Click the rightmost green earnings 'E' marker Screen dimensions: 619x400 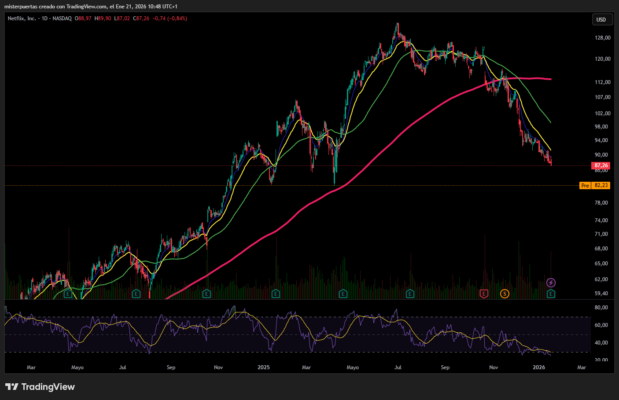pyautogui.click(x=551, y=294)
